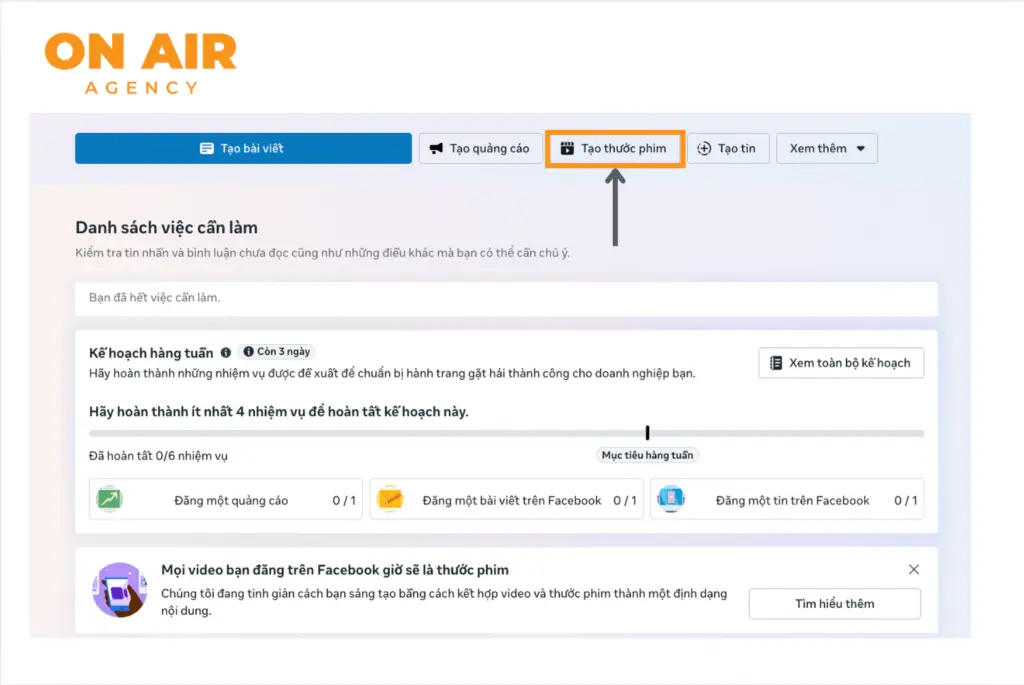Open Tạo quảng cáo ad creator

tap(480, 148)
